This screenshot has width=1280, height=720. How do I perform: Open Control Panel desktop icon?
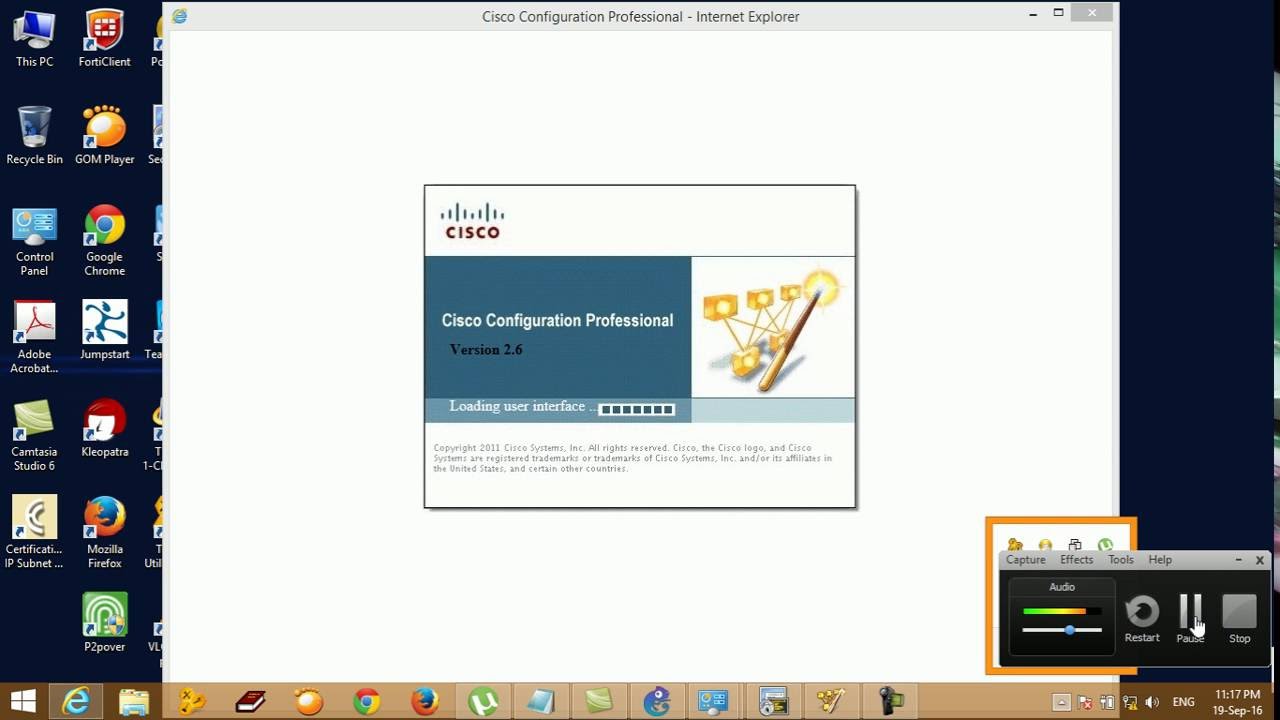[34, 240]
